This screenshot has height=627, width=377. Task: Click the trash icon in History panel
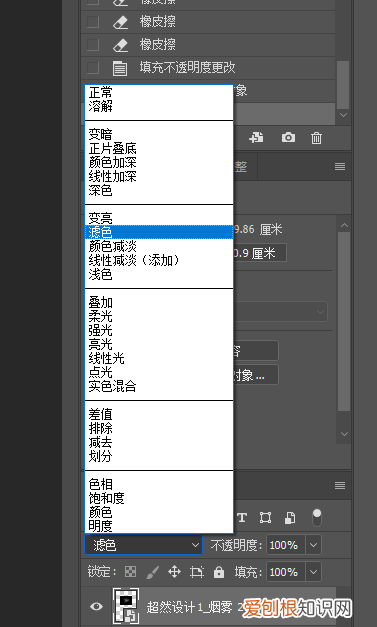316,138
